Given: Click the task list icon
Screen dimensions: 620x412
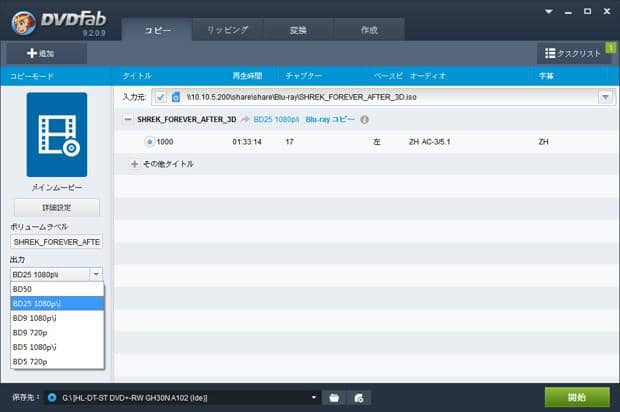Looking at the screenshot, I should point(550,53).
